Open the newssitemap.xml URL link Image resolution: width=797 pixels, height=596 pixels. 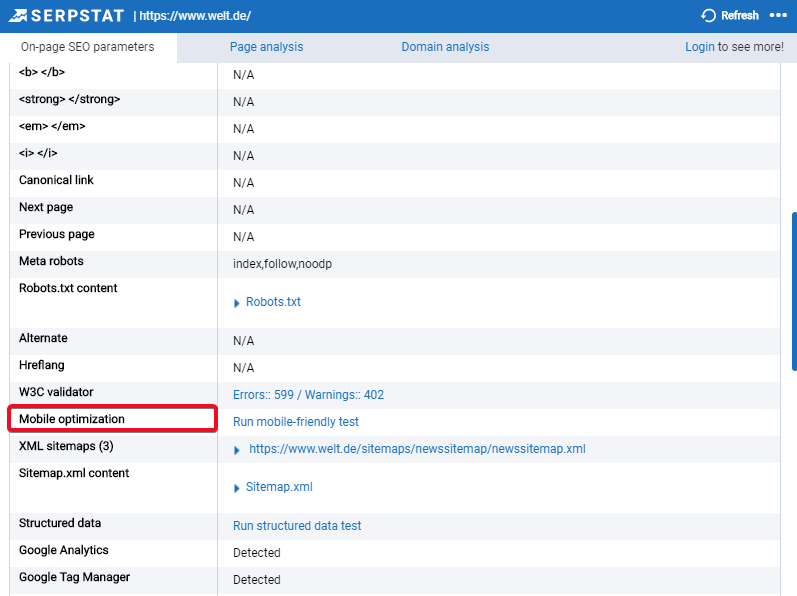417,449
